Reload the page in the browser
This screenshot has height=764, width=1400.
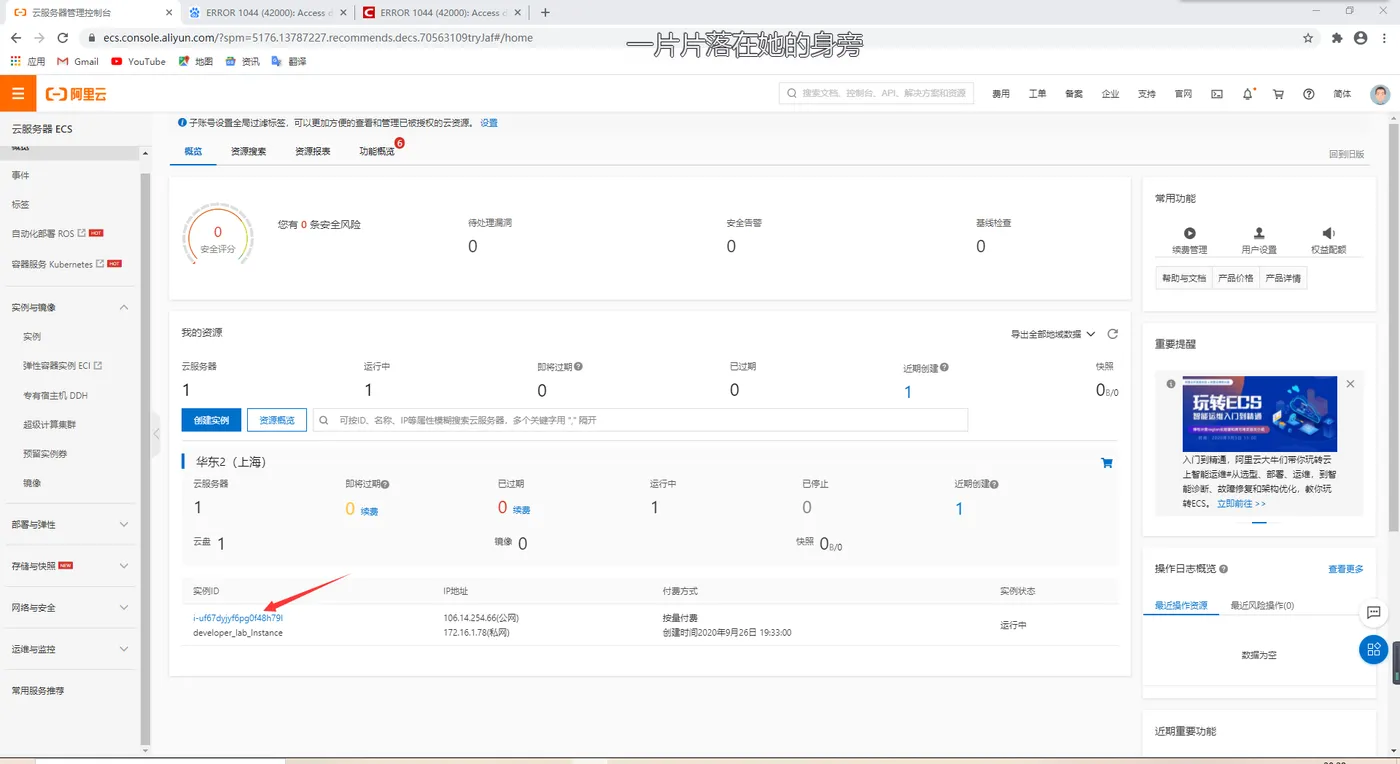62,38
